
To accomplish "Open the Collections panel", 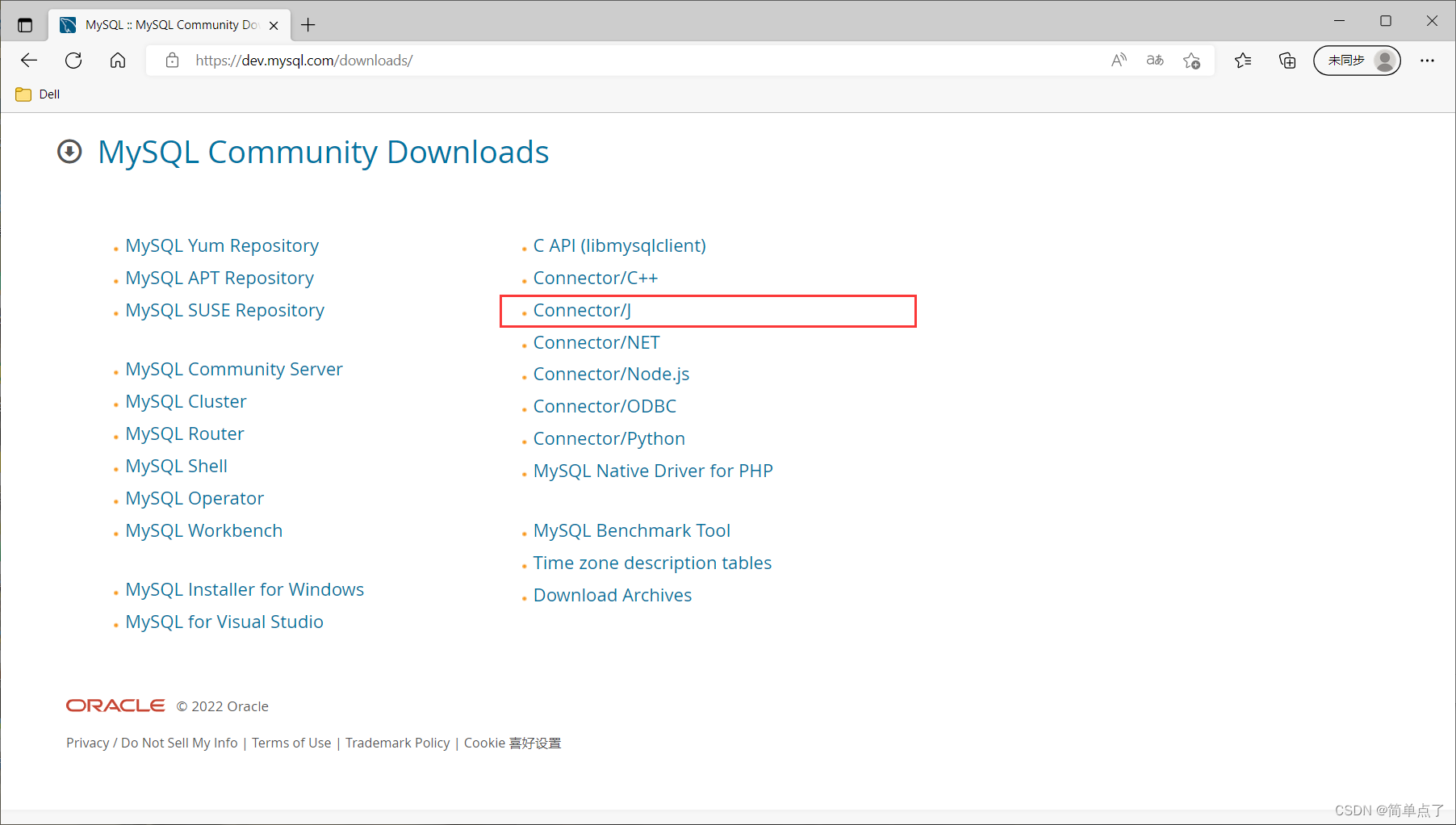I will [x=1287, y=61].
